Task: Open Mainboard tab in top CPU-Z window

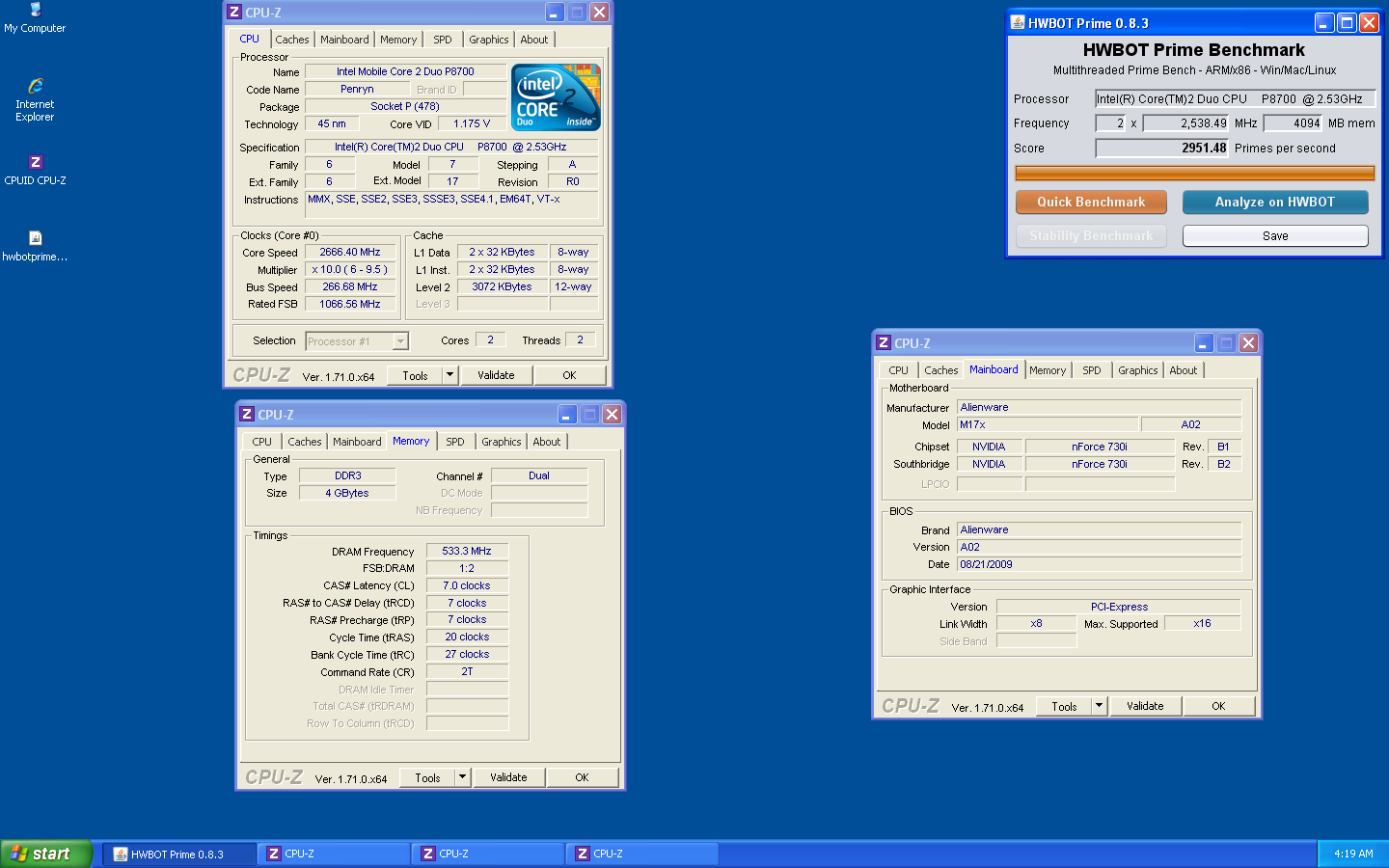Action: point(344,40)
